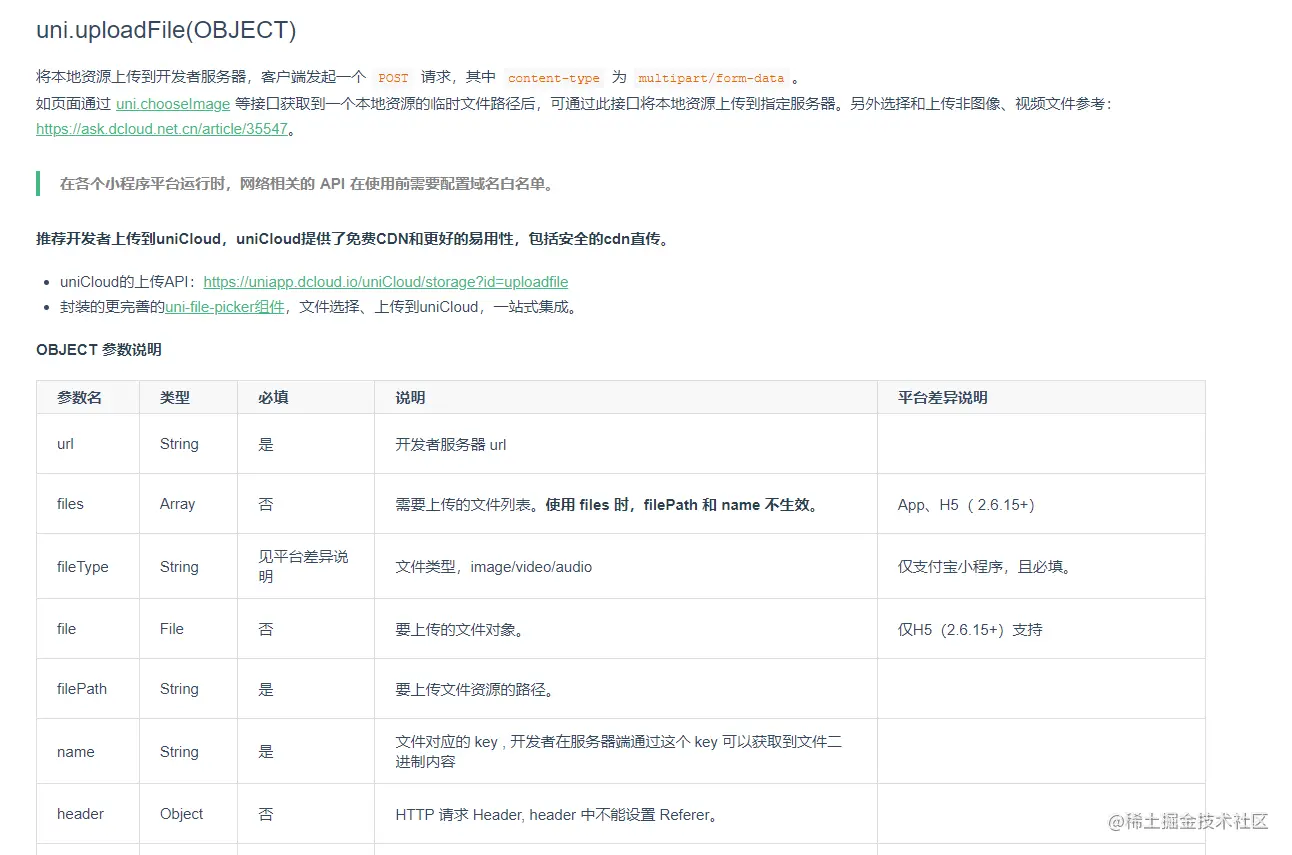The width and height of the screenshot is (1292, 855).
Task: Click the files parameter name cell
Action: click(88, 504)
